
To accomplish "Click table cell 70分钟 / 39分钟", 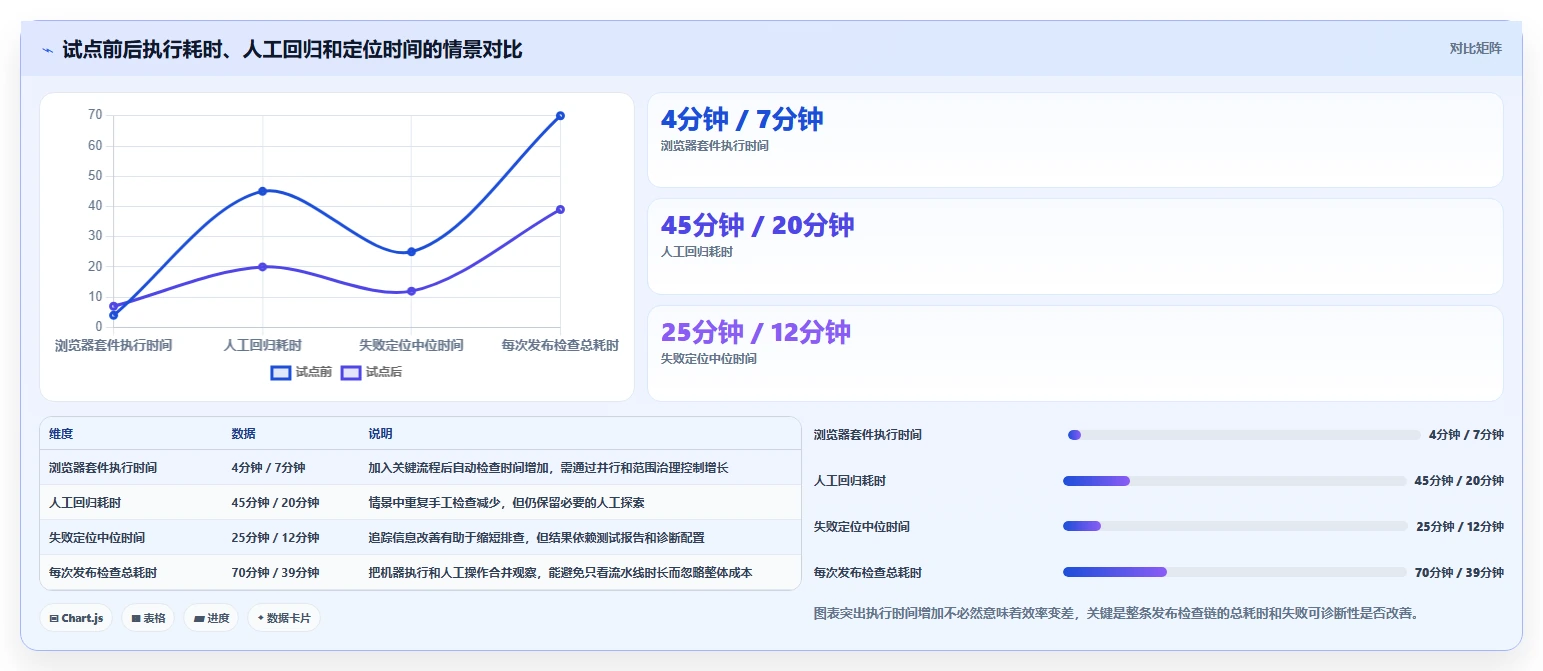I will [x=275, y=573].
